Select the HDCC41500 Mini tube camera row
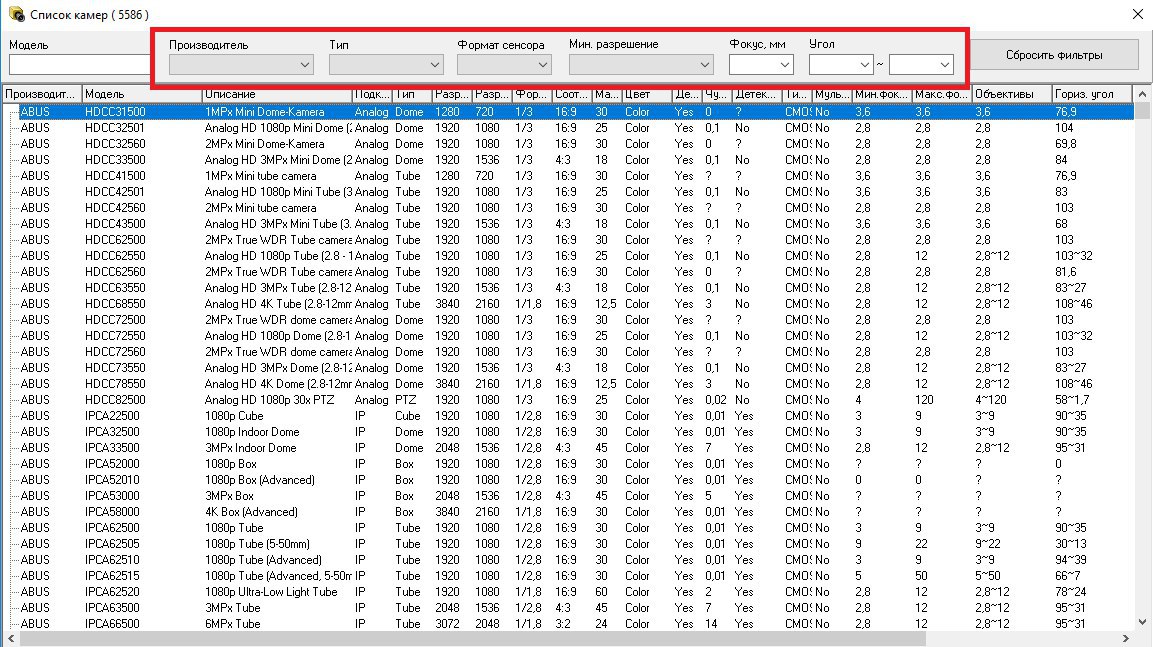 coord(575,176)
